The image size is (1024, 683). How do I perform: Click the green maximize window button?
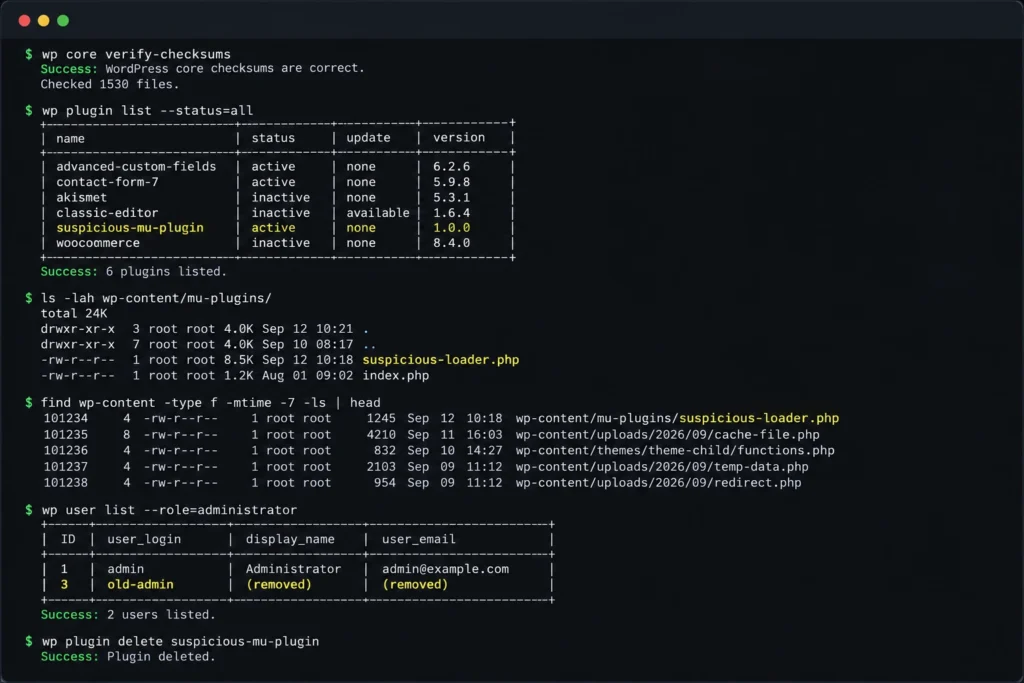click(63, 21)
